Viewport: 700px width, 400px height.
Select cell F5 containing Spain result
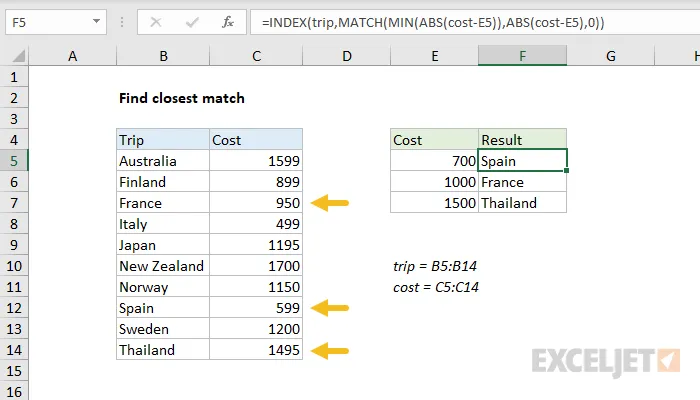(522, 161)
